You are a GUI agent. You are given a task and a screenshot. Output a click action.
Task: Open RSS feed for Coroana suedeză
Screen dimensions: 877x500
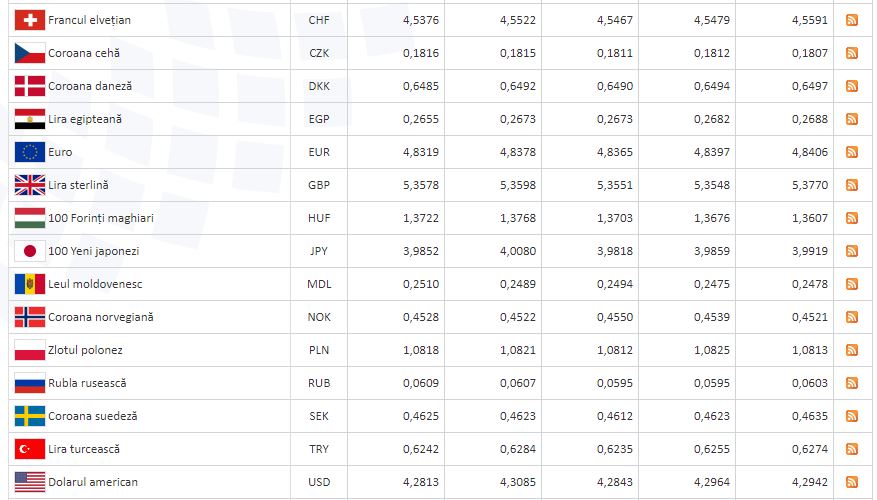pos(852,416)
